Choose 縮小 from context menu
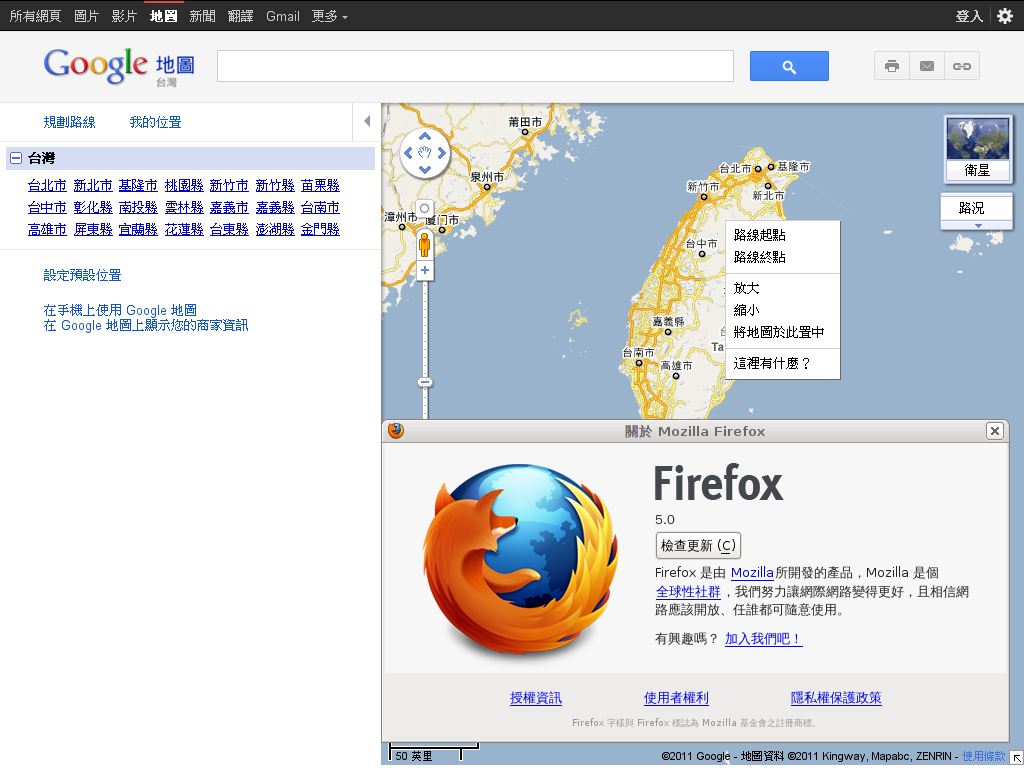1024x768 pixels. pyautogui.click(x=746, y=310)
